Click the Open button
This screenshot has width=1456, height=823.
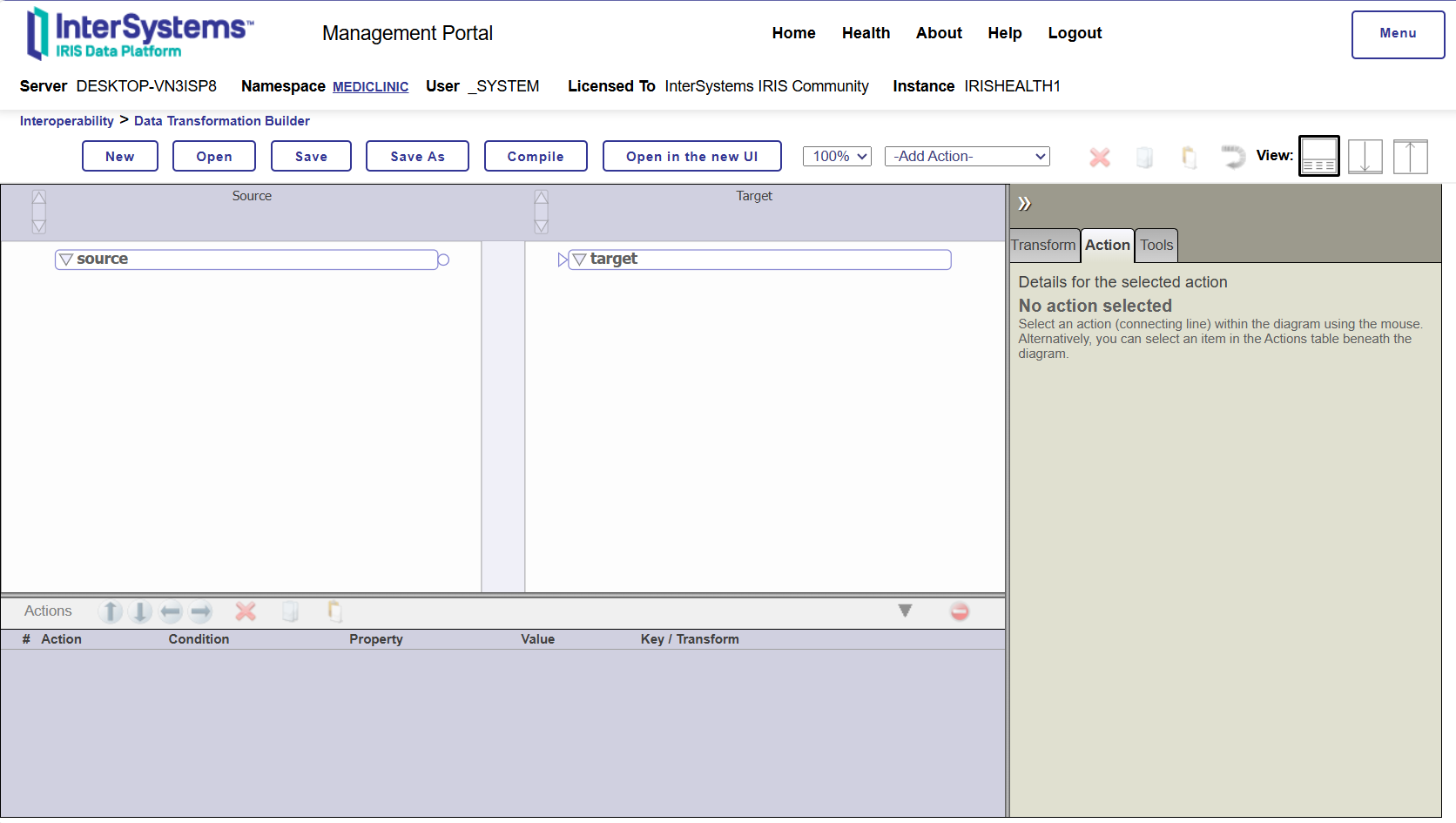click(x=214, y=156)
